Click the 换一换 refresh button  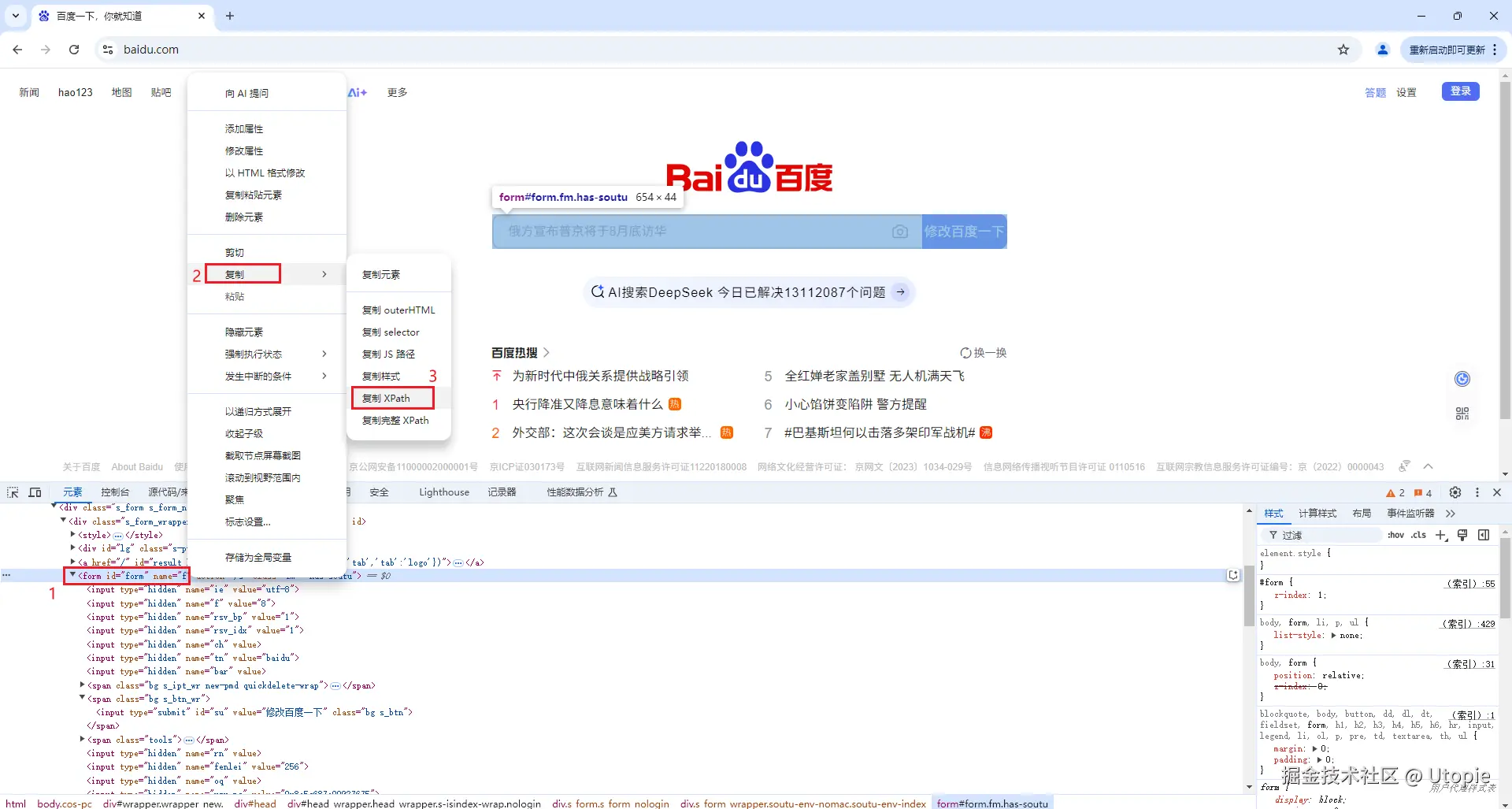tap(984, 353)
